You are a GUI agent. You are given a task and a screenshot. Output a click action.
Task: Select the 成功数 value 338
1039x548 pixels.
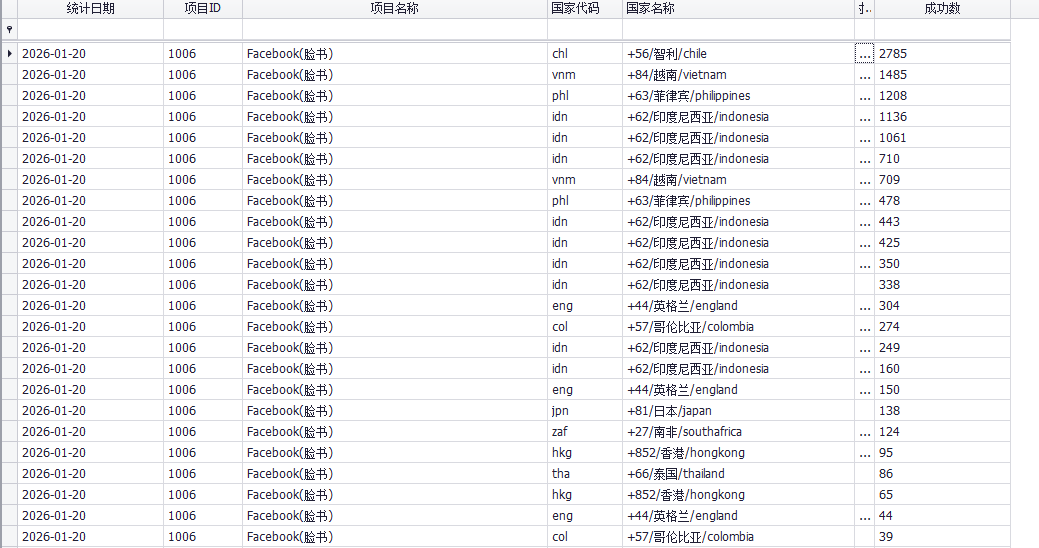pyautogui.click(x=942, y=285)
